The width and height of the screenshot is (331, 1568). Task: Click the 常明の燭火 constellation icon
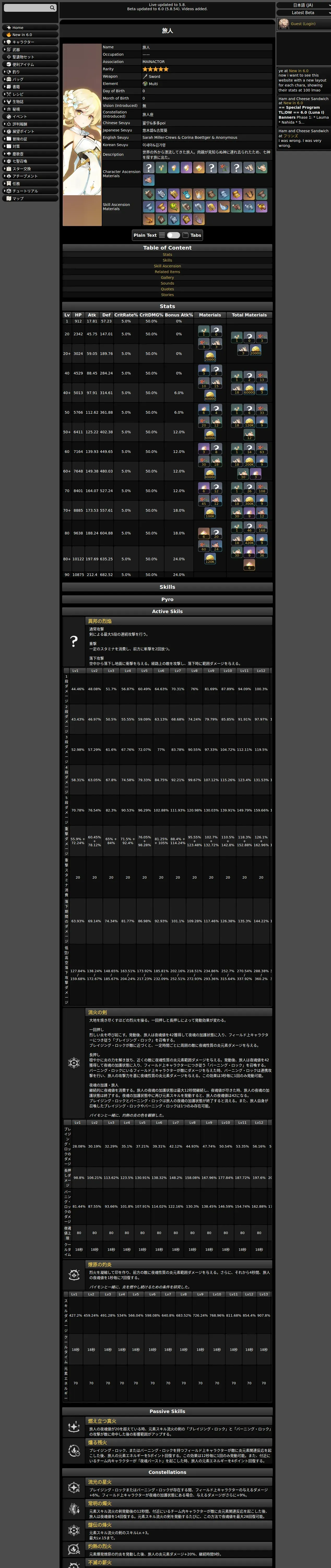click(x=74, y=1509)
